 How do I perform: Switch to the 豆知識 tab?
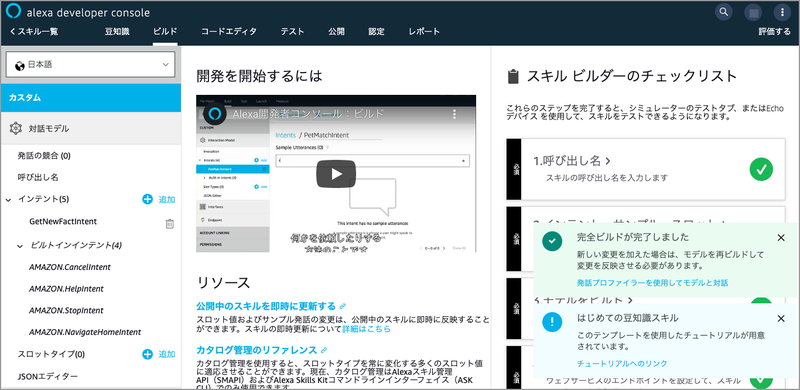117,32
